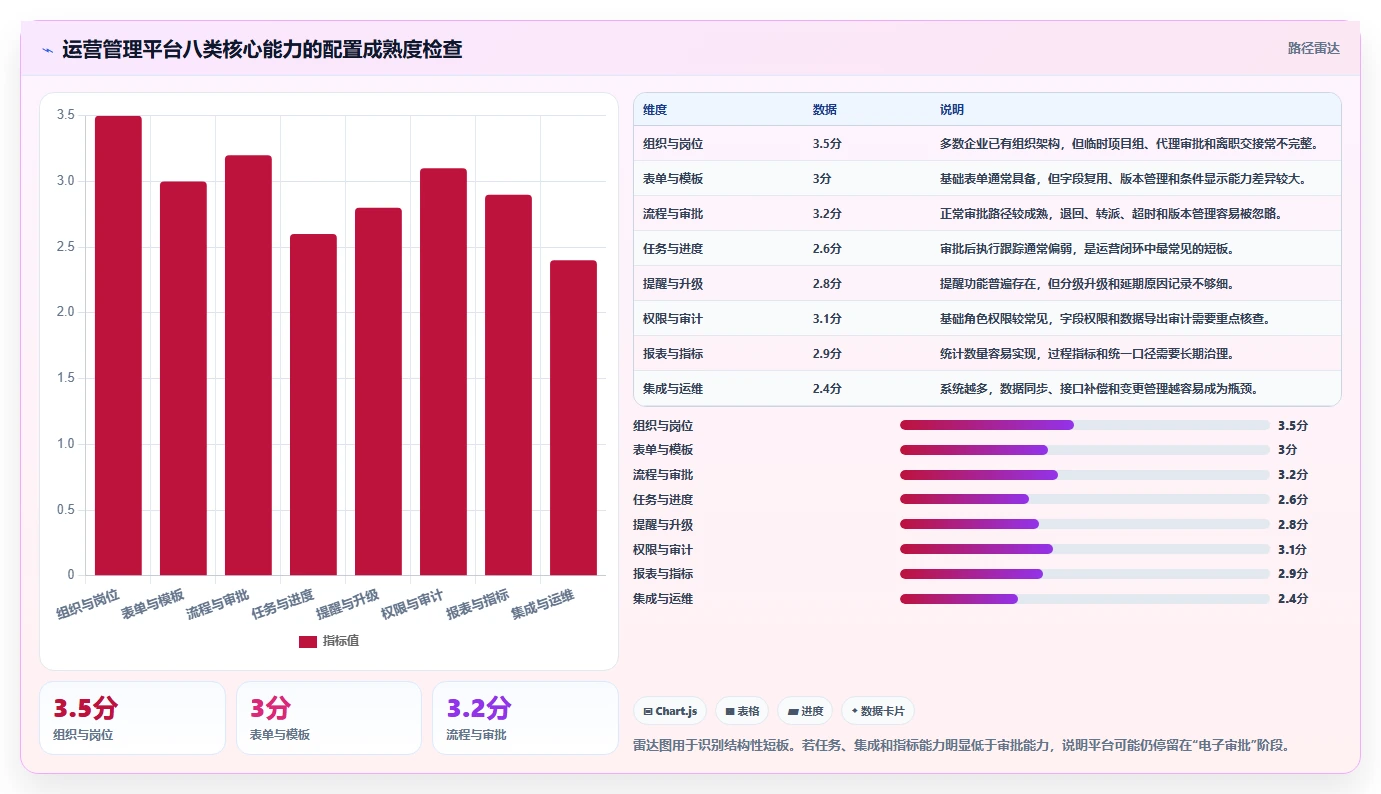1381x794 pixels.
Task: Click the 表单与模板 progress bar
Action: point(1085,450)
